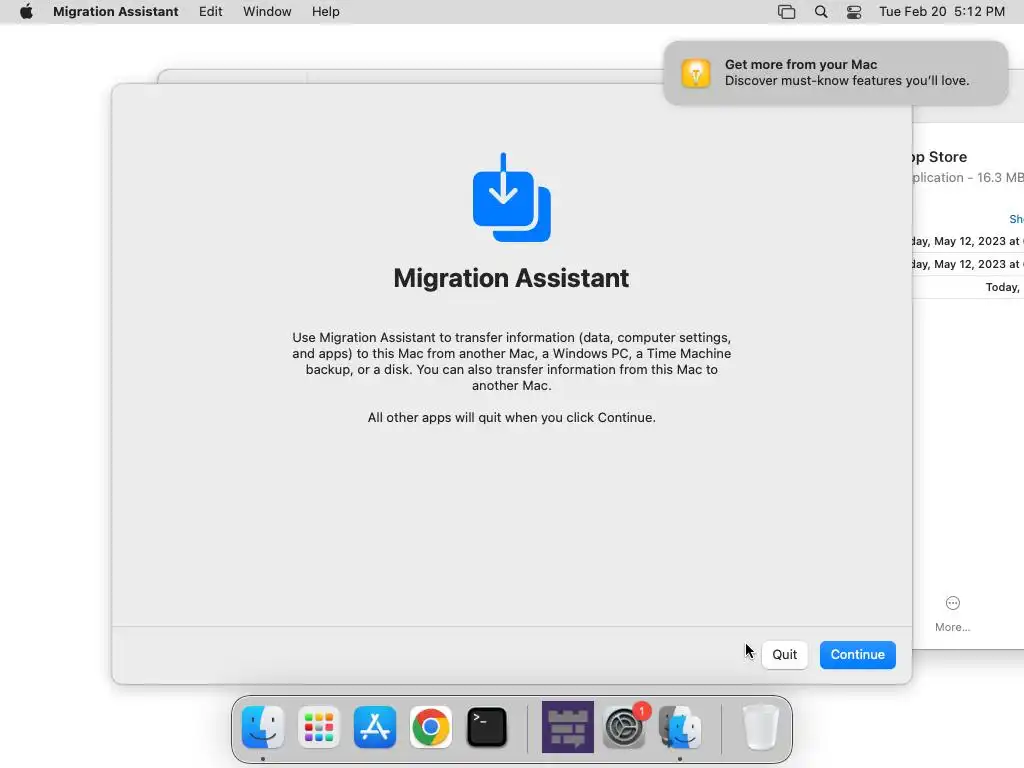Image resolution: width=1024 pixels, height=768 pixels.
Task: Open System Settings from the Dock
Action: 624,727
